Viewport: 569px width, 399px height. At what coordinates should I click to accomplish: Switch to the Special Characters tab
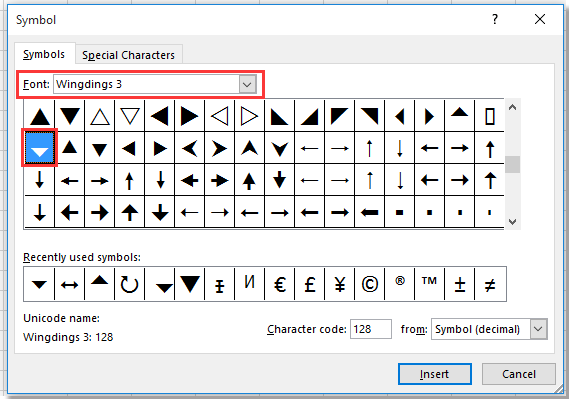point(128,55)
